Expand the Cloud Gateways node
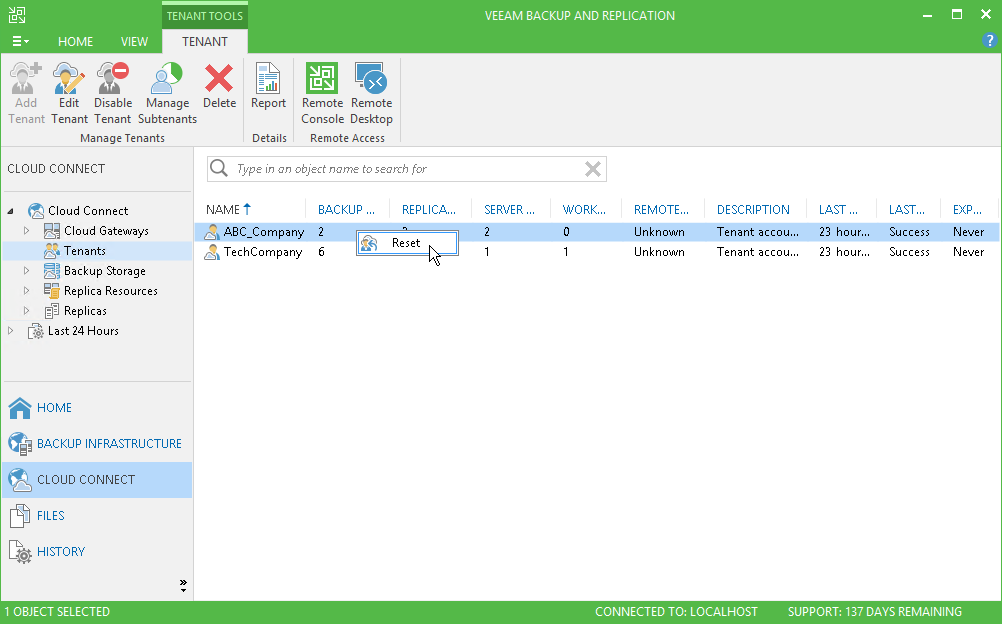1002x624 pixels. (26, 231)
